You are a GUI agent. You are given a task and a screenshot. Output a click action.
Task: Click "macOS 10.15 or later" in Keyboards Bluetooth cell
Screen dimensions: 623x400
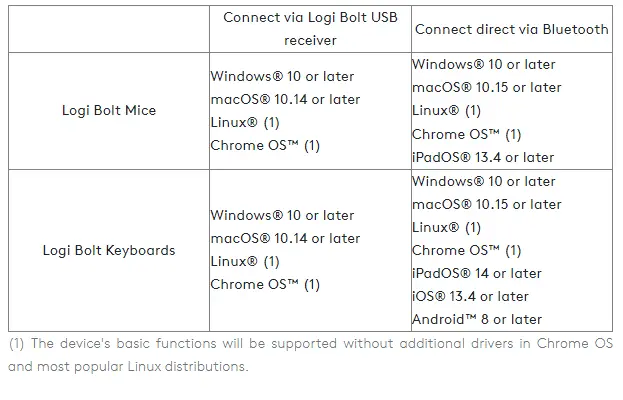tap(487, 204)
